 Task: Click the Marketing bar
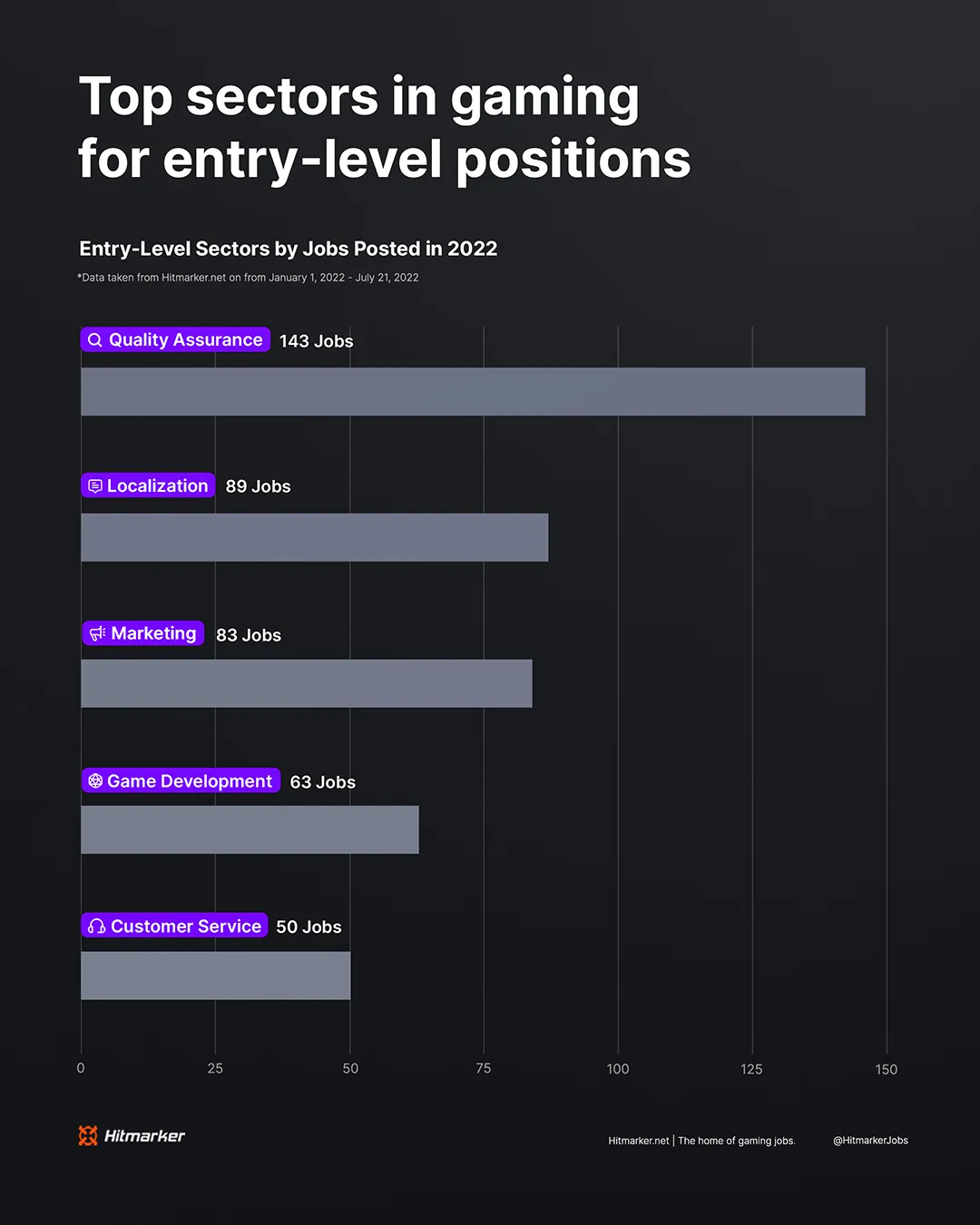[307, 683]
